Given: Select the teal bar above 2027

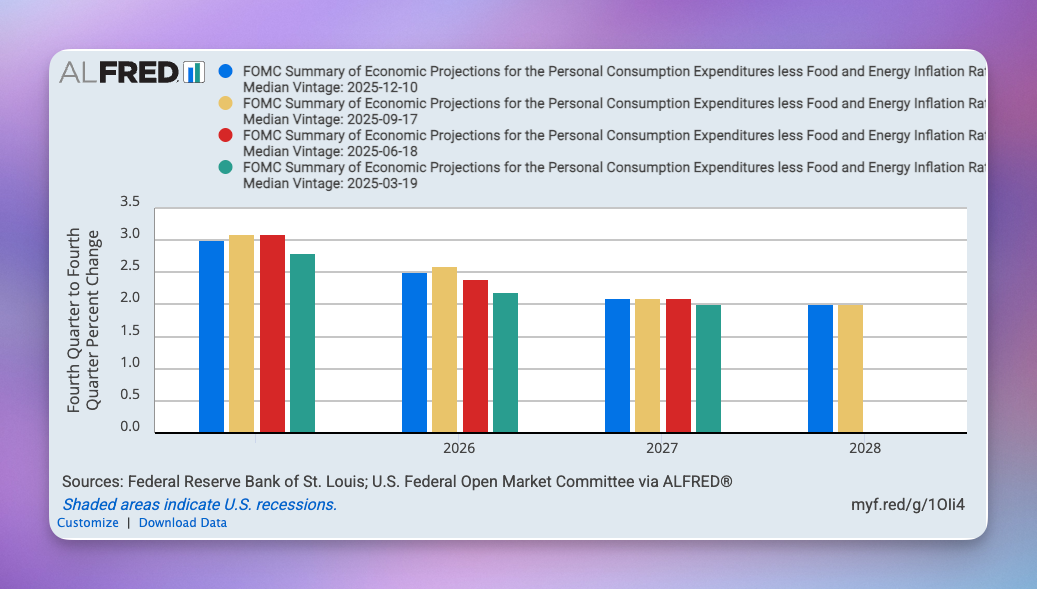Looking at the screenshot, I should click(708, 368).
